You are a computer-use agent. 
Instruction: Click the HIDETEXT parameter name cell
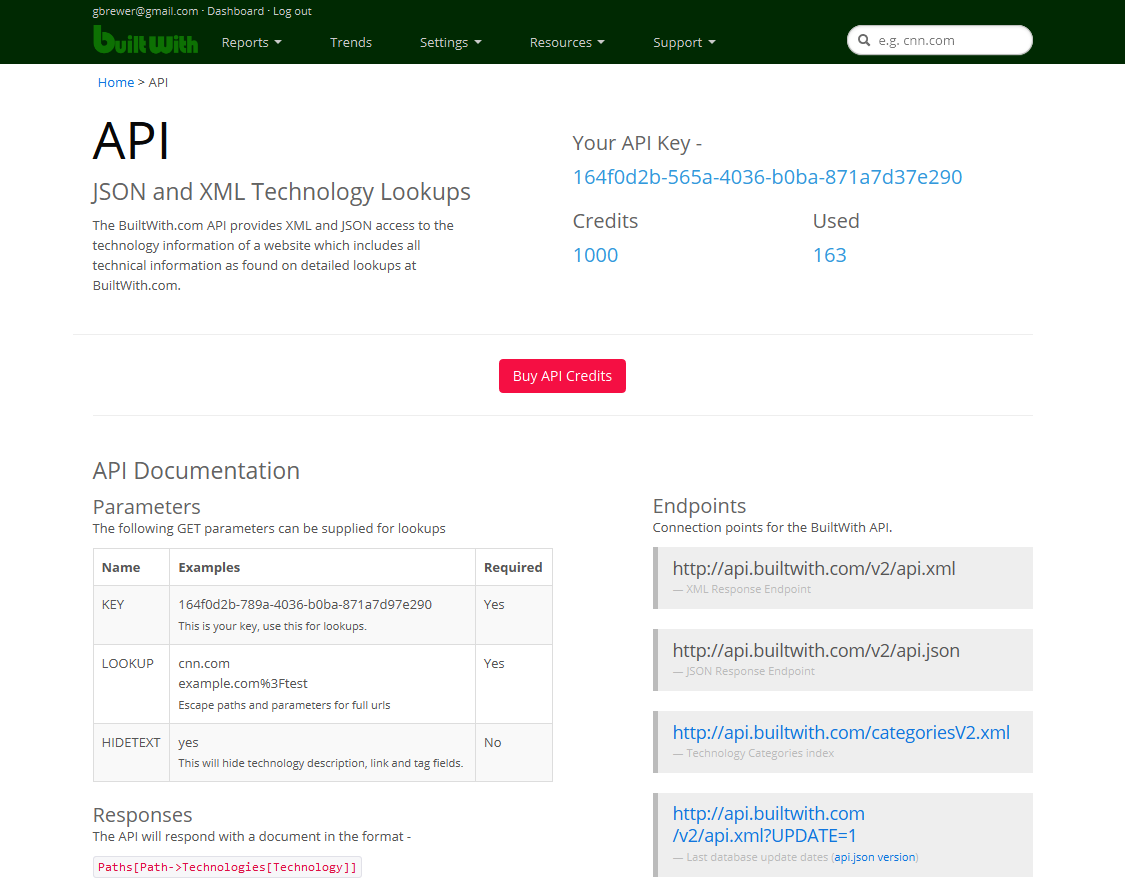(131, 752)
